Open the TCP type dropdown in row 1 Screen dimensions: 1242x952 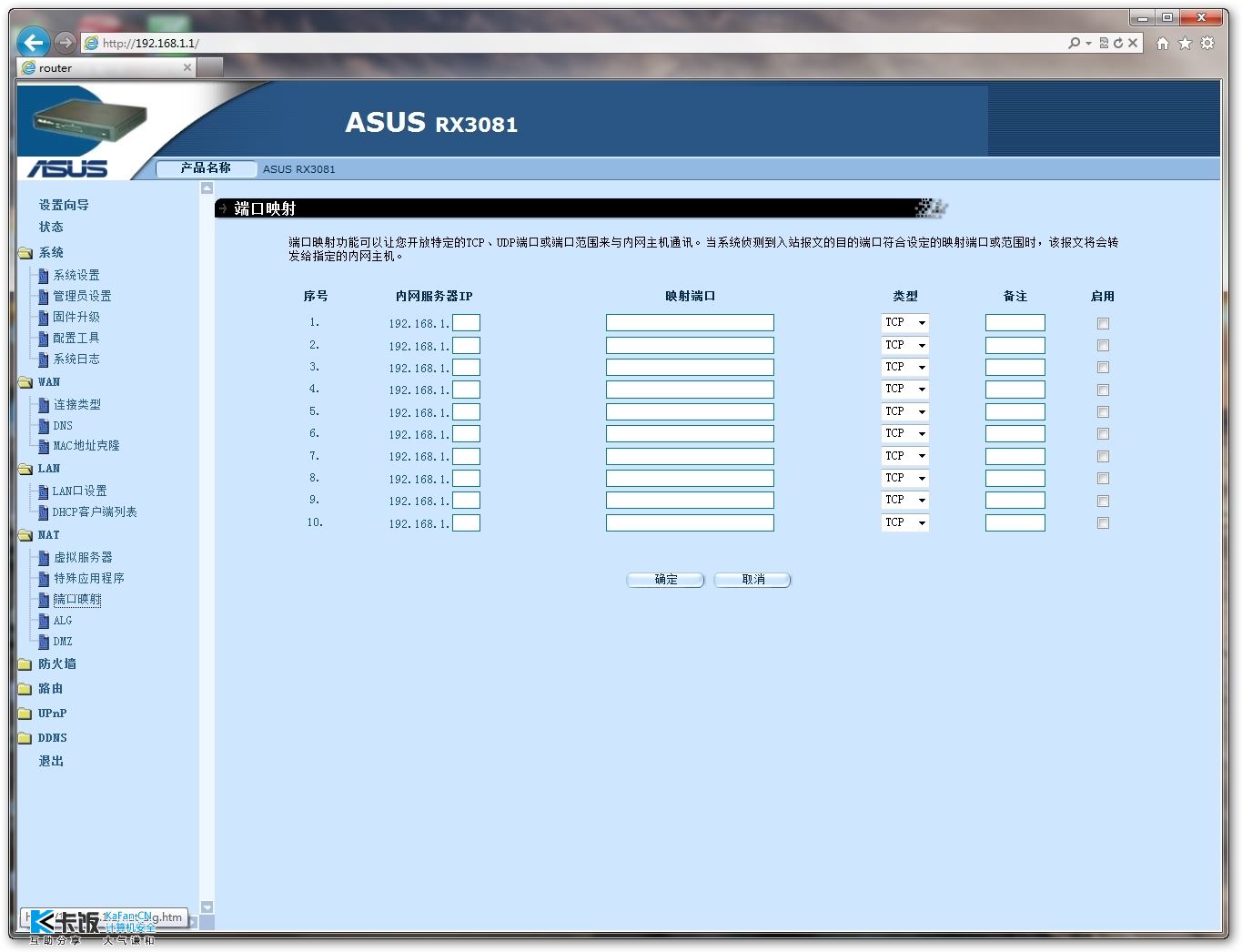pos(905,323)
